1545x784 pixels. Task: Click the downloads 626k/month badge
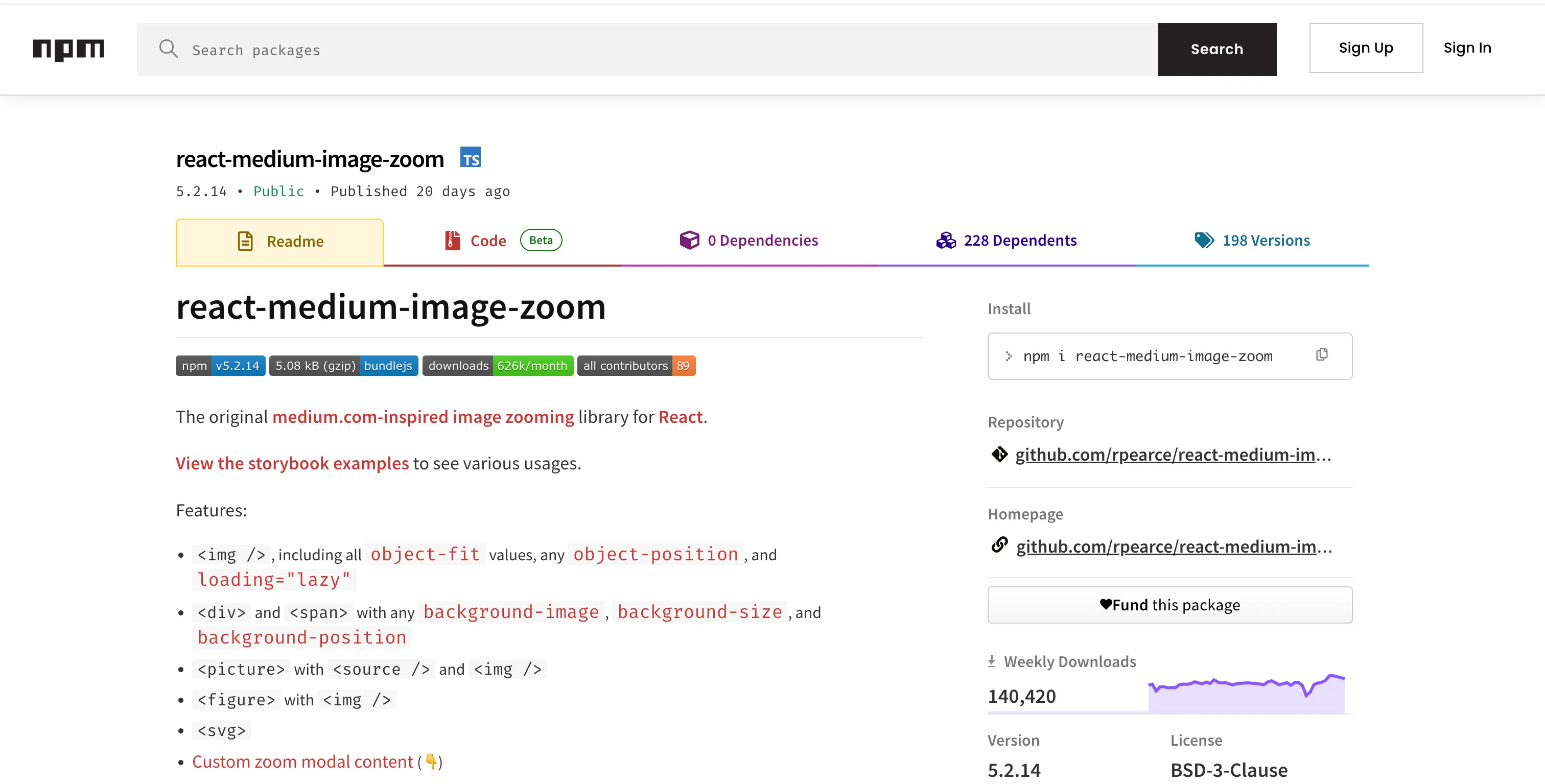coord(497,366)
